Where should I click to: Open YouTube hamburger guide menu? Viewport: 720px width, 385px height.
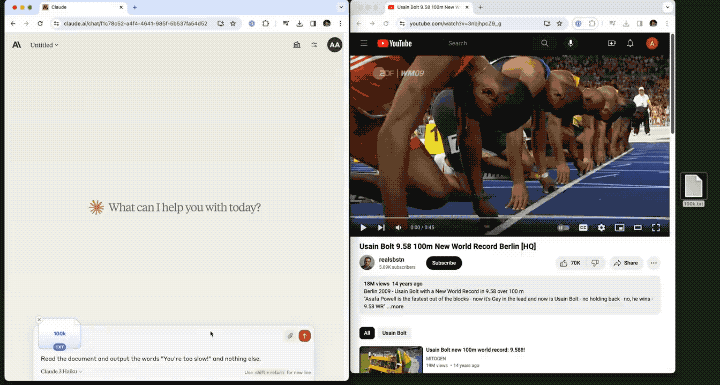tap(364, 43)
